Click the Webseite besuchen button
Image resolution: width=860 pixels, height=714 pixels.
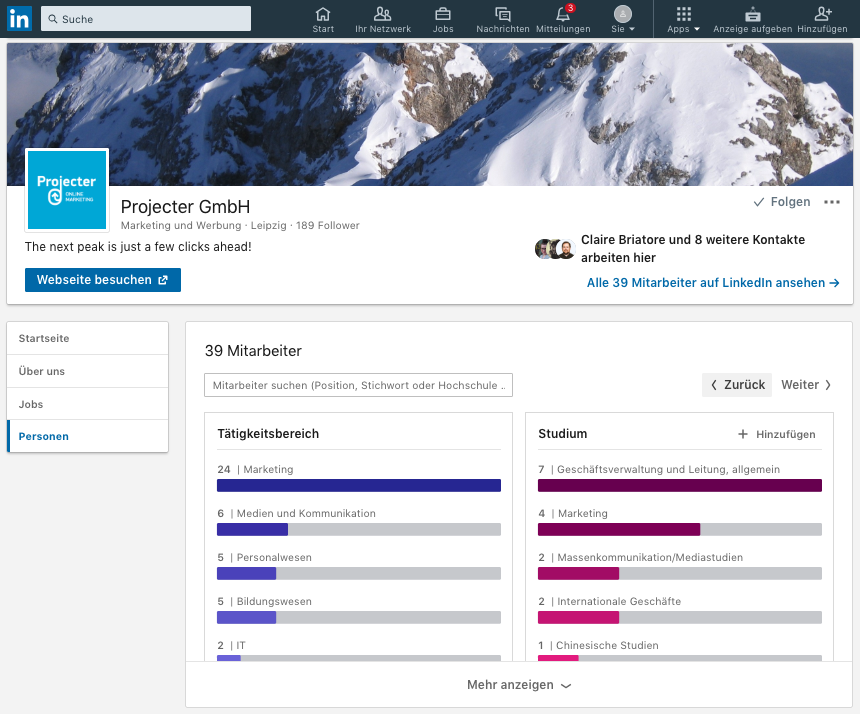coord(103,280)
